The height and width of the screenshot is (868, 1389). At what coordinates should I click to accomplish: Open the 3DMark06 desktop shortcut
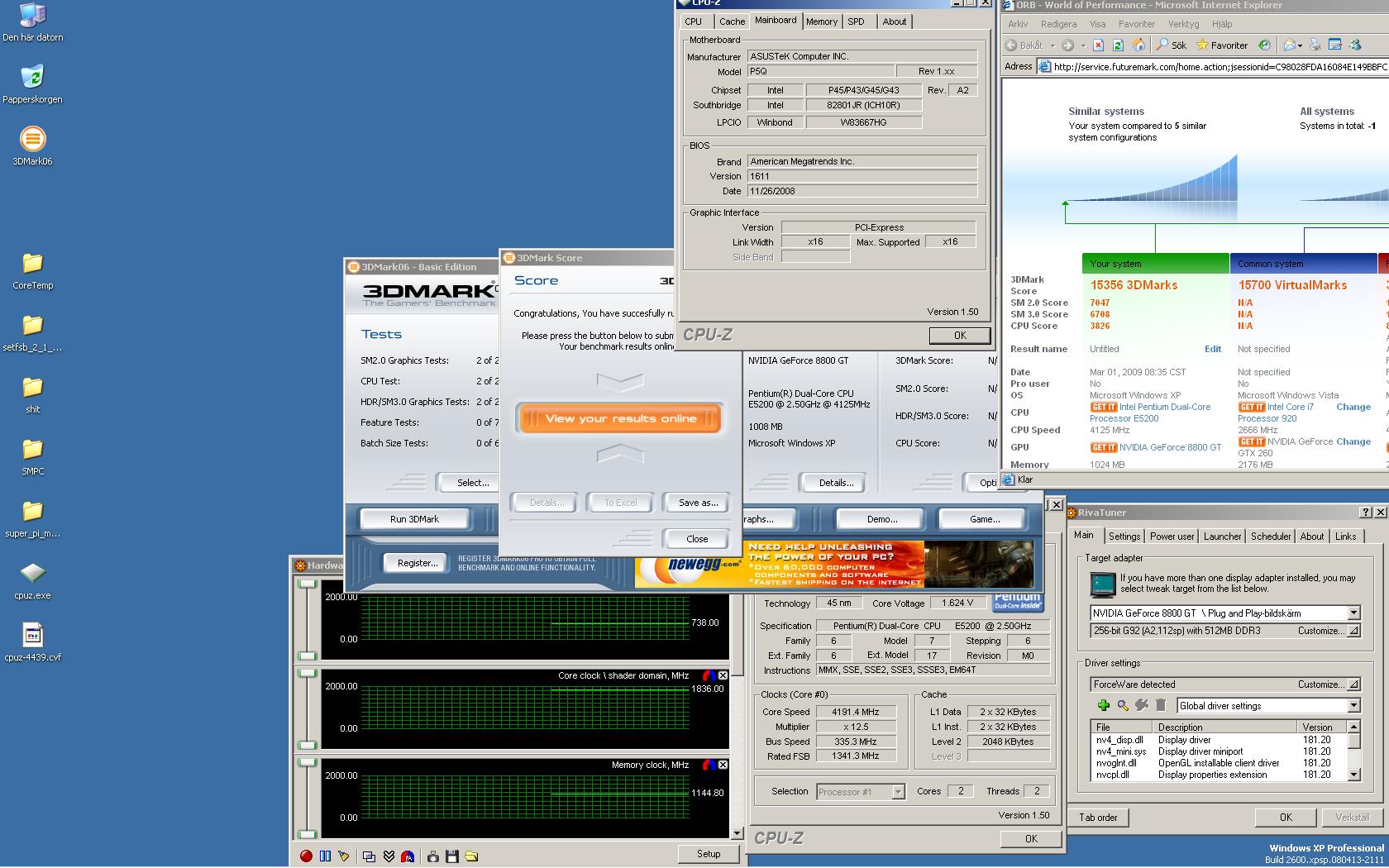[x=32, y=146]
